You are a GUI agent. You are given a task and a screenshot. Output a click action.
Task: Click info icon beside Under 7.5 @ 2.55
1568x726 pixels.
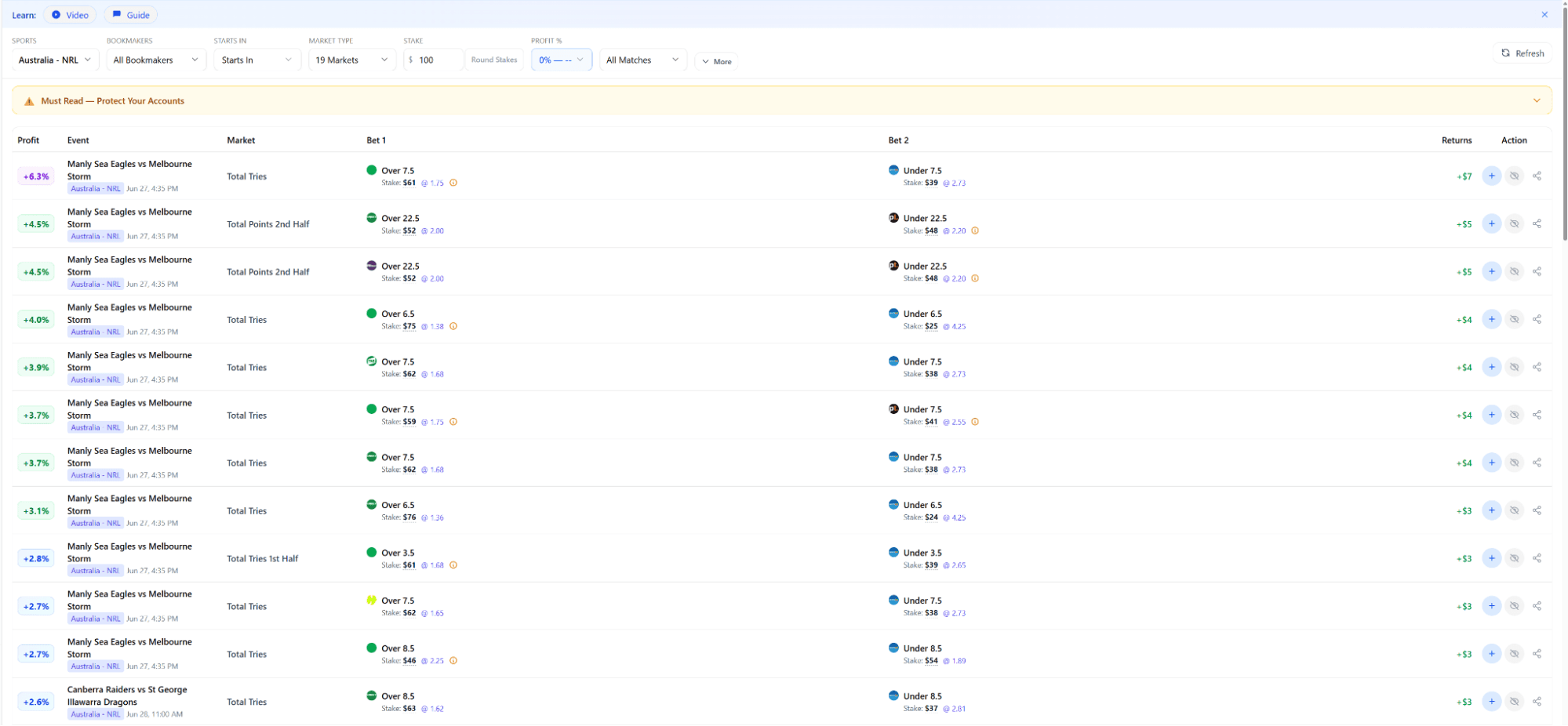click(975, 423)
